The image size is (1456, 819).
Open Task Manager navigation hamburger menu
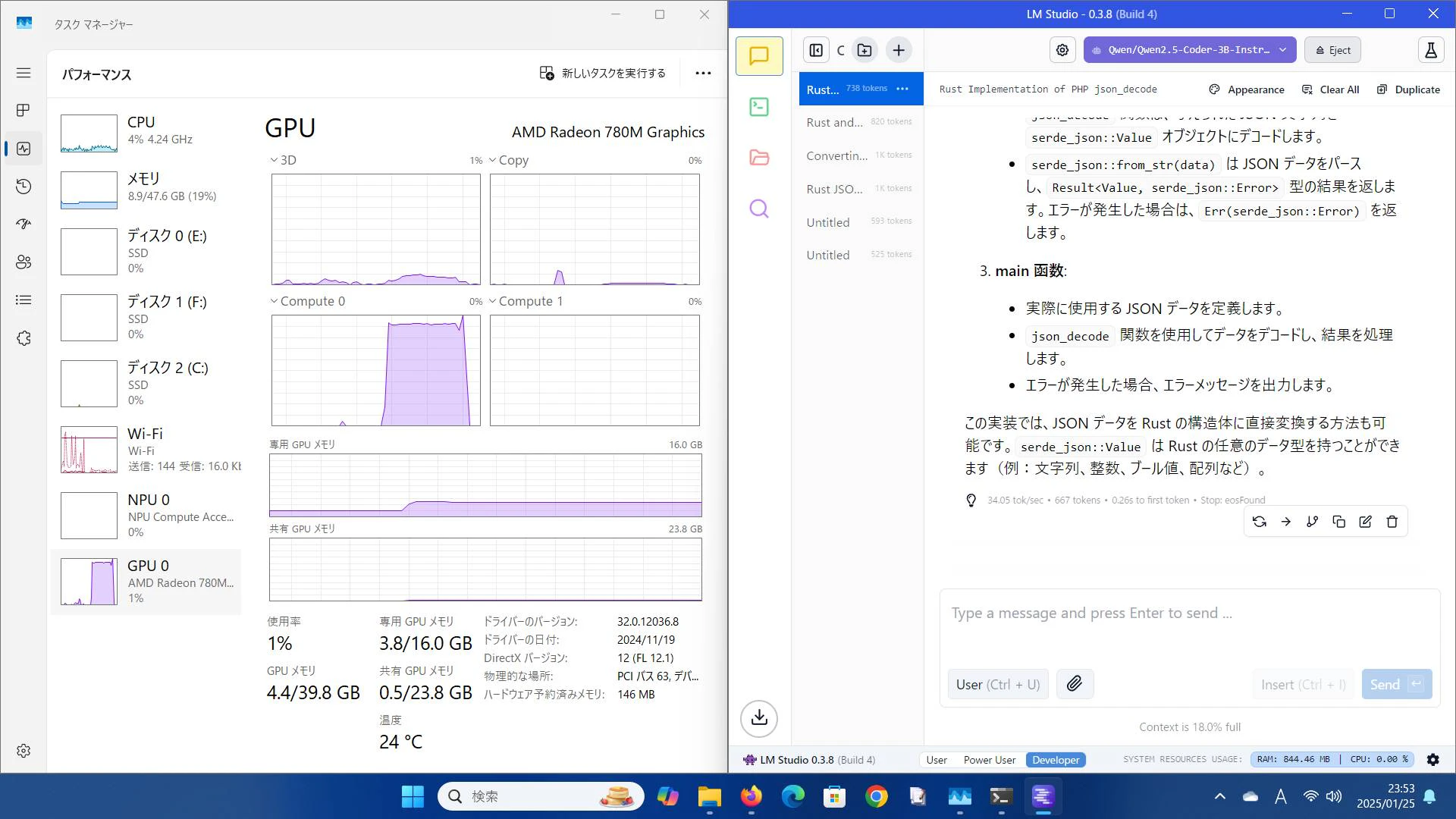[24, 73]
